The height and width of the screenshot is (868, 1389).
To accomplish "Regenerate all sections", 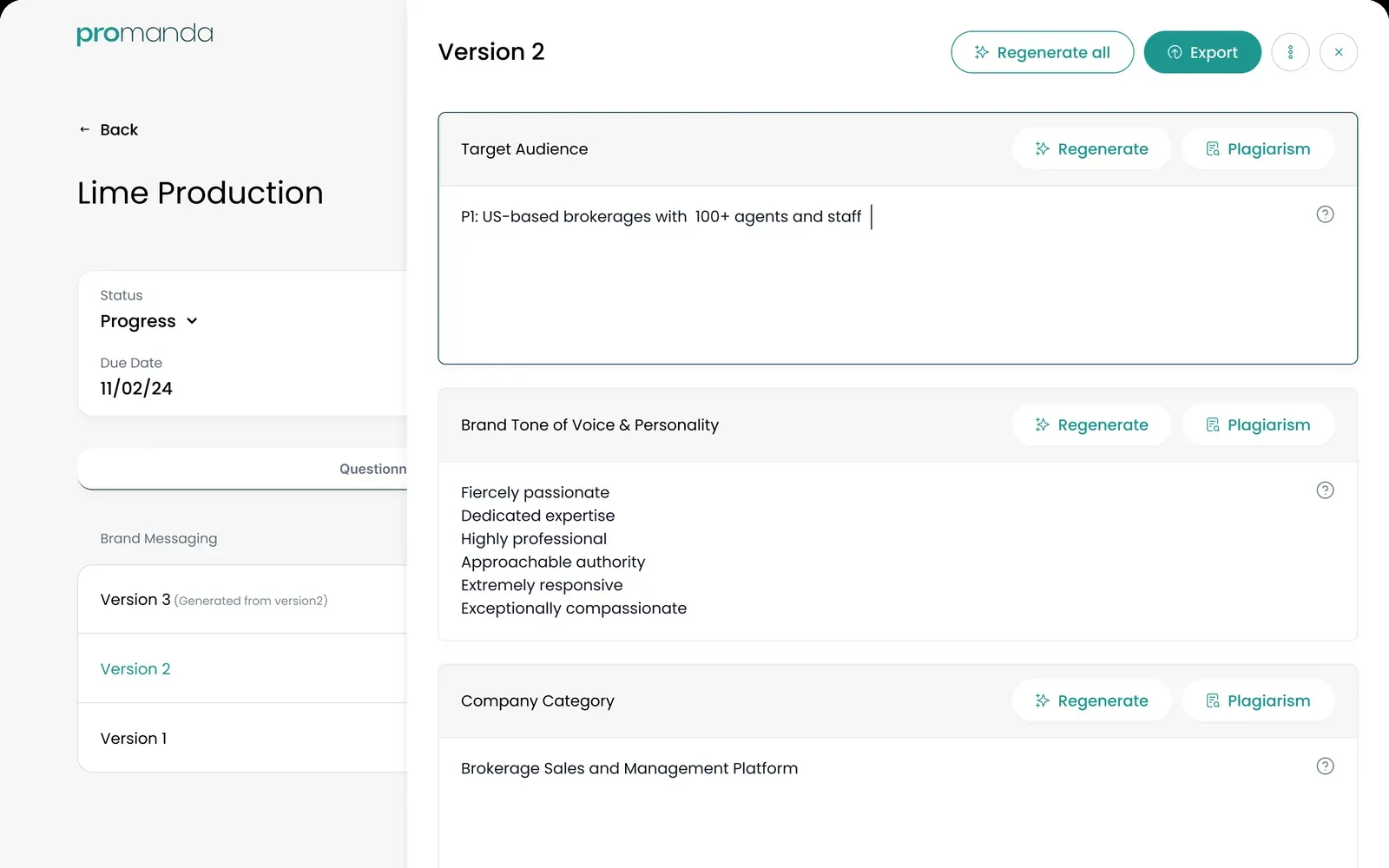I will (1042, 52).
